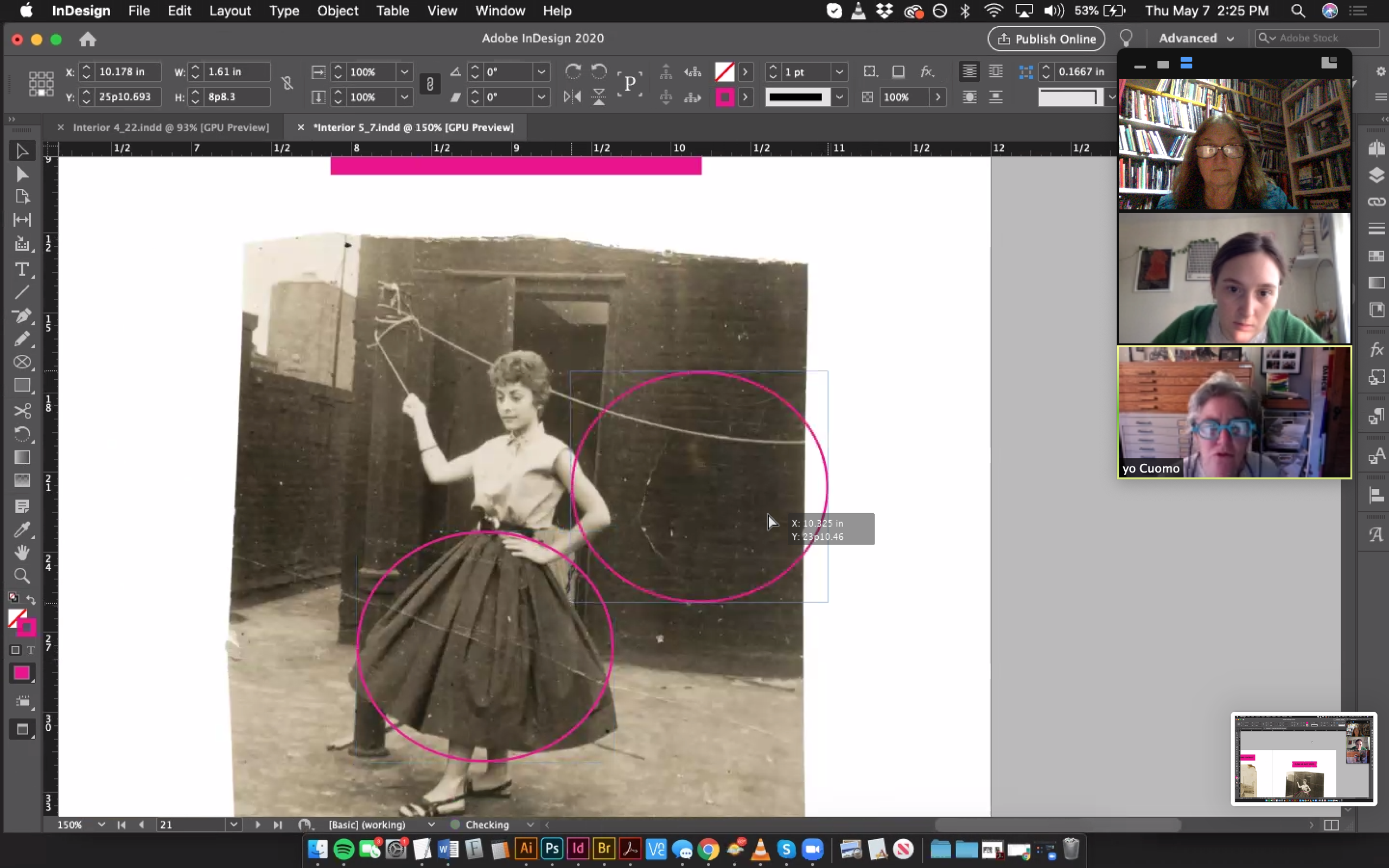This screenshot has height=868, width=1389.
Task: Toggle formatting affects container button
Action: coord(16,650)
